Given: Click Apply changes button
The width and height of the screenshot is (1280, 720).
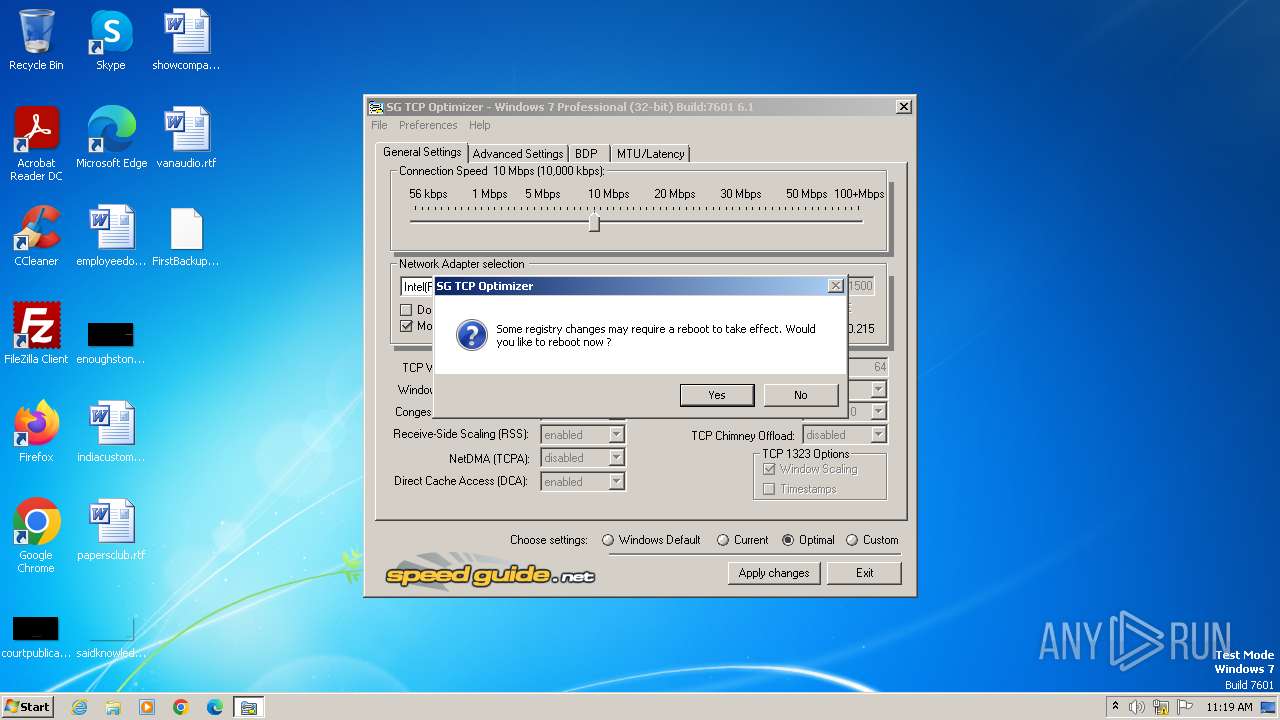Looking at the screenshot, I should coord(774,573).
